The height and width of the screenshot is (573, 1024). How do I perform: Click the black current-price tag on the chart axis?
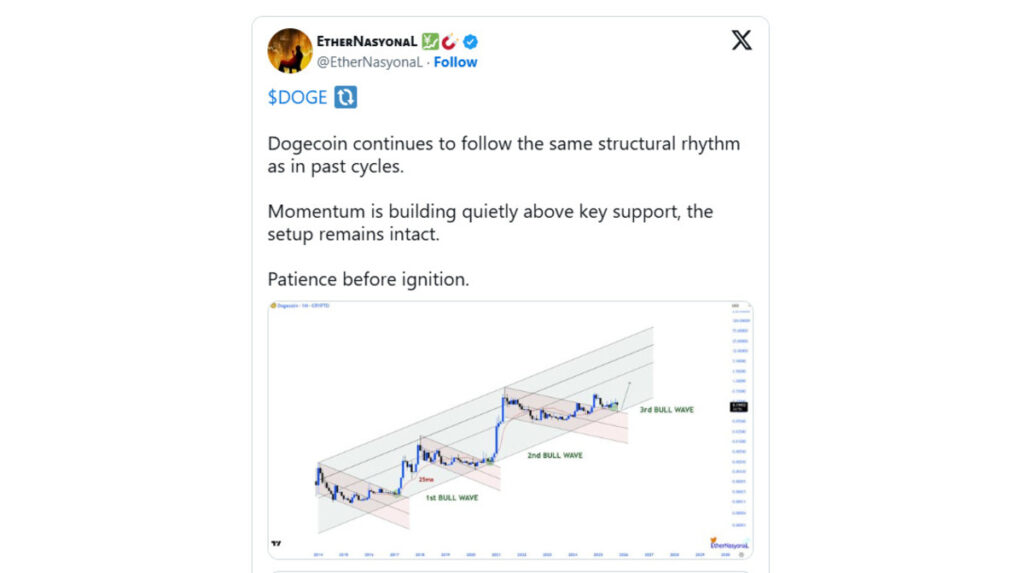[x=738, y=406]
